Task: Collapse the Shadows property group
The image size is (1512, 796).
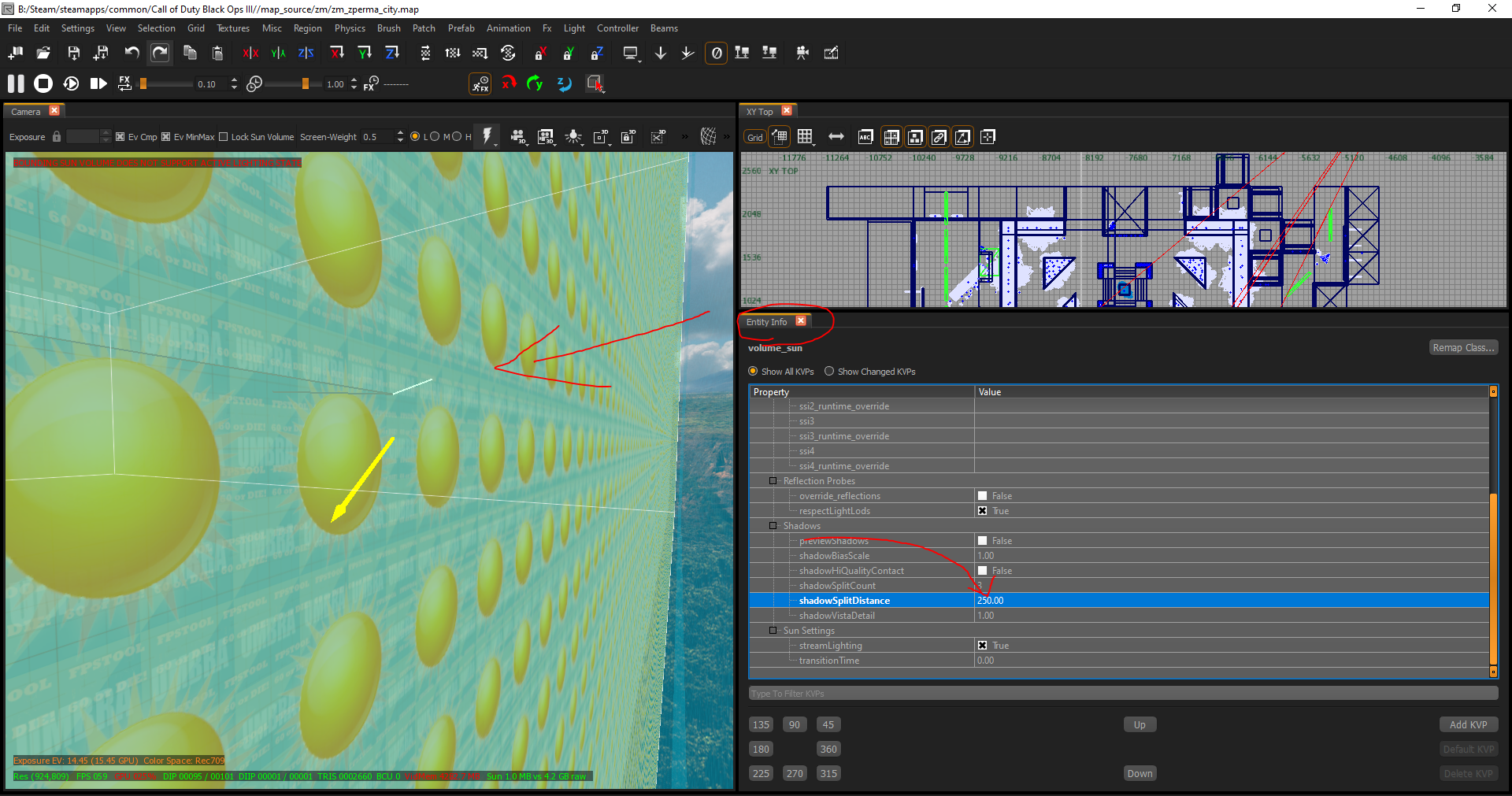Action: (773, 526)
